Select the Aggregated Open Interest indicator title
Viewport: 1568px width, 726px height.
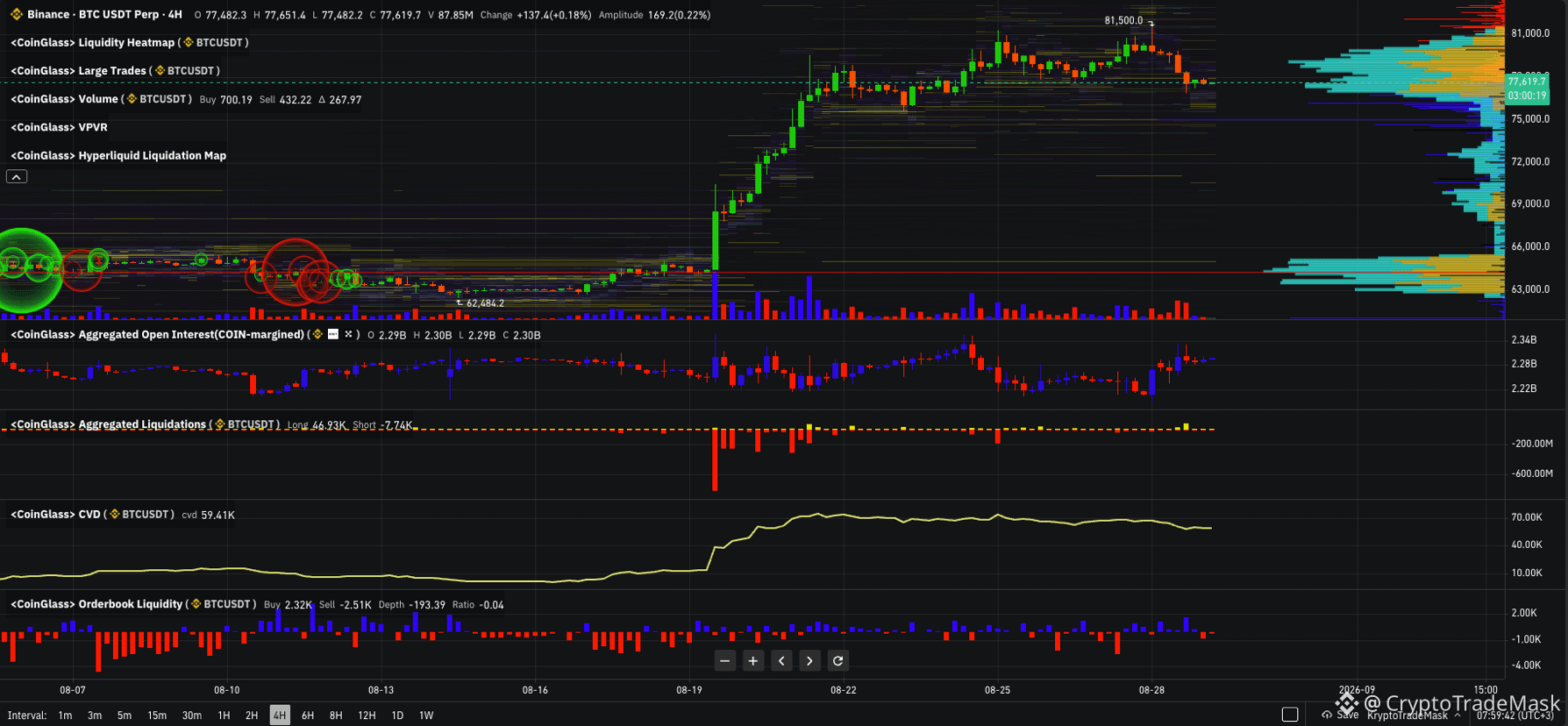click(x=157, y=335)
